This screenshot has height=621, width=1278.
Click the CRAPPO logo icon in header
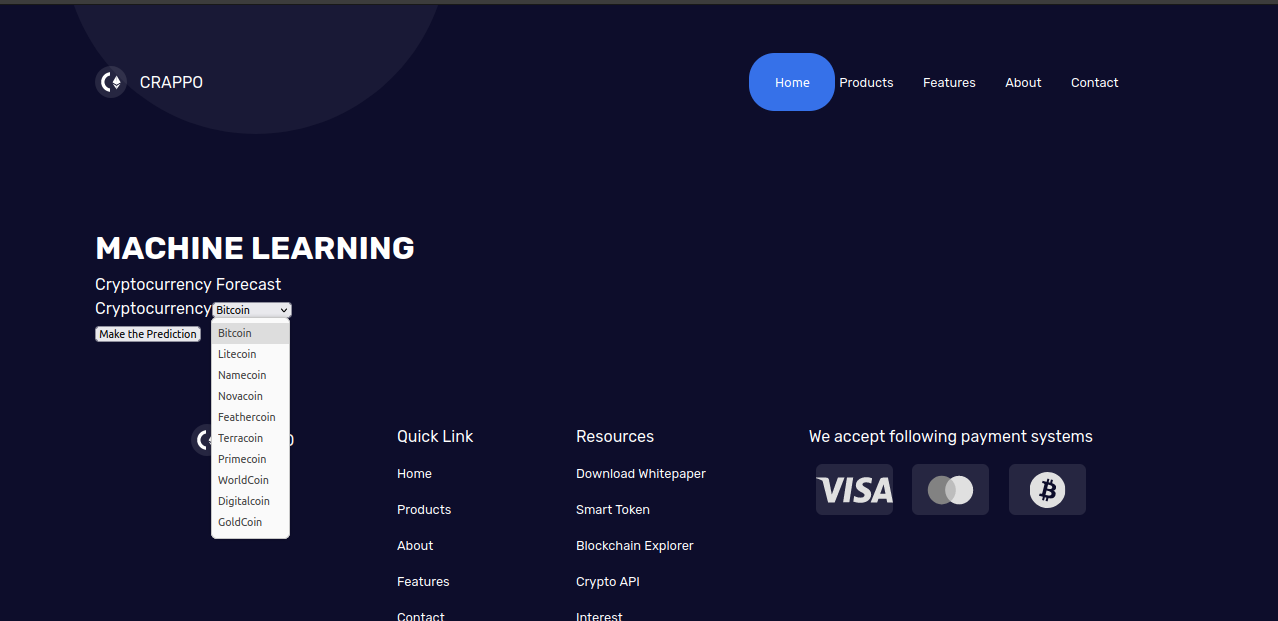pyautogui.click(x=111, y=82)
